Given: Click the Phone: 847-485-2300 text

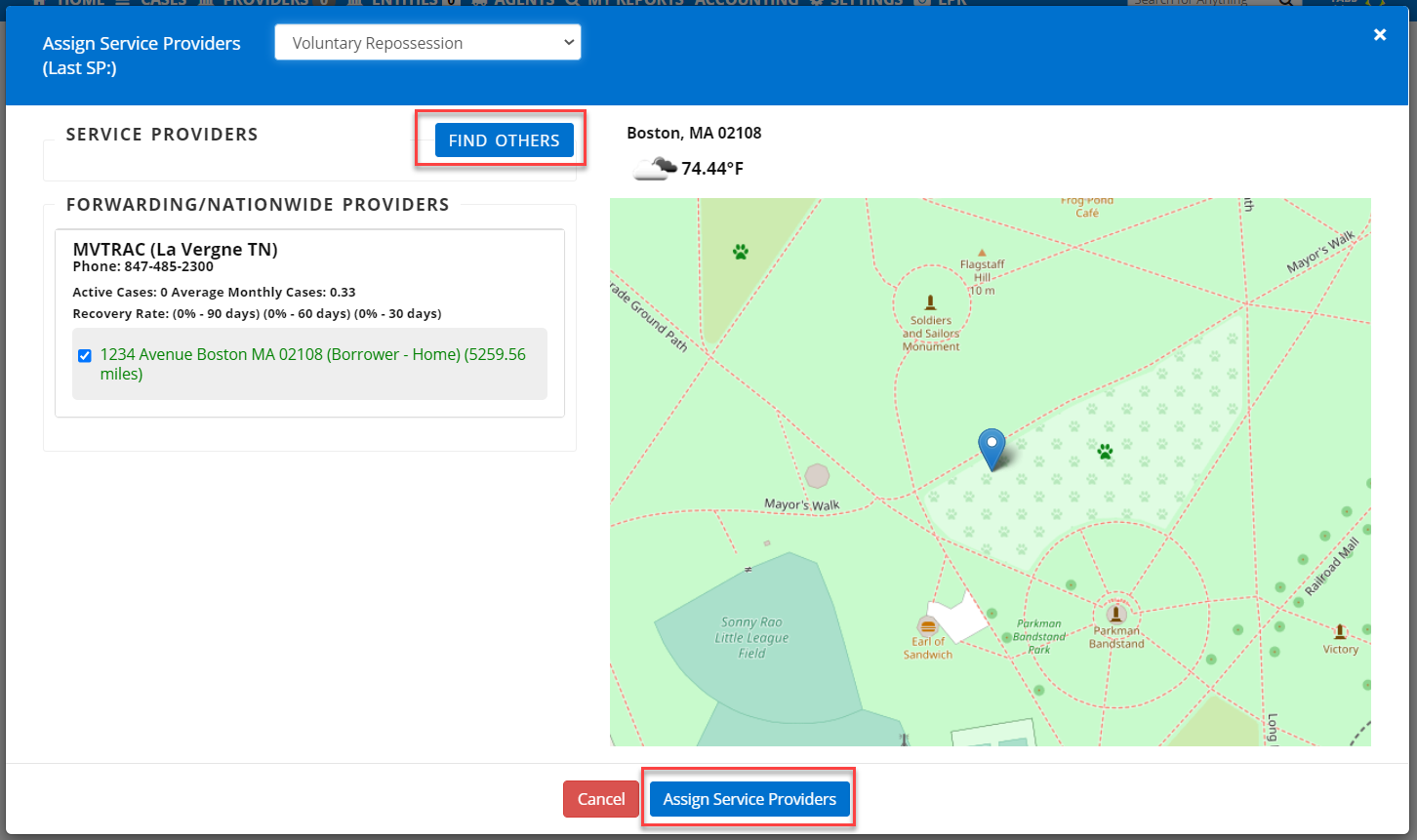Looking at the screenshot, I should pos(143,266).
